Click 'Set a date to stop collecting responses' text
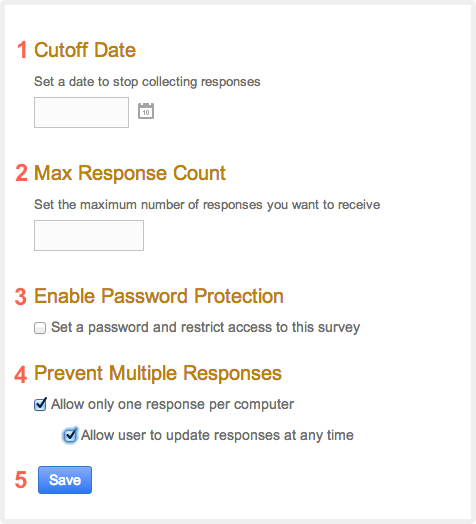 (x=147, y=82)
